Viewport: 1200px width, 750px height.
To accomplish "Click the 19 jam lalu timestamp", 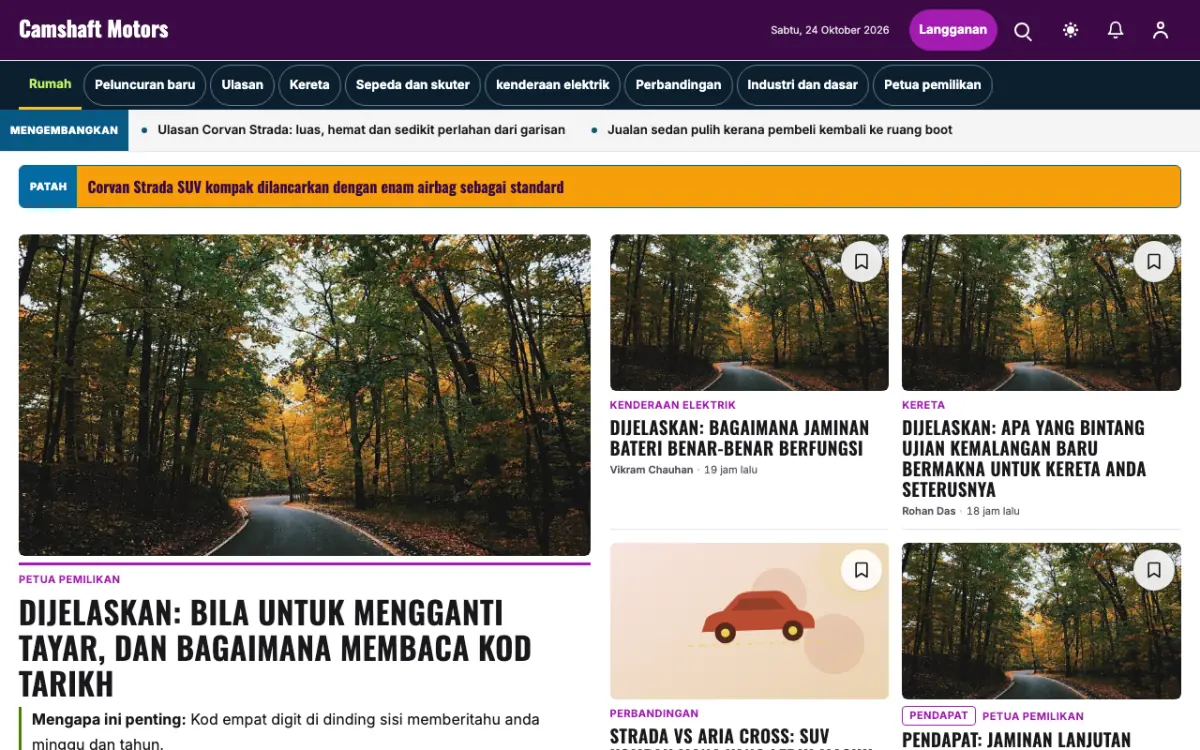I will coord(731,470).
